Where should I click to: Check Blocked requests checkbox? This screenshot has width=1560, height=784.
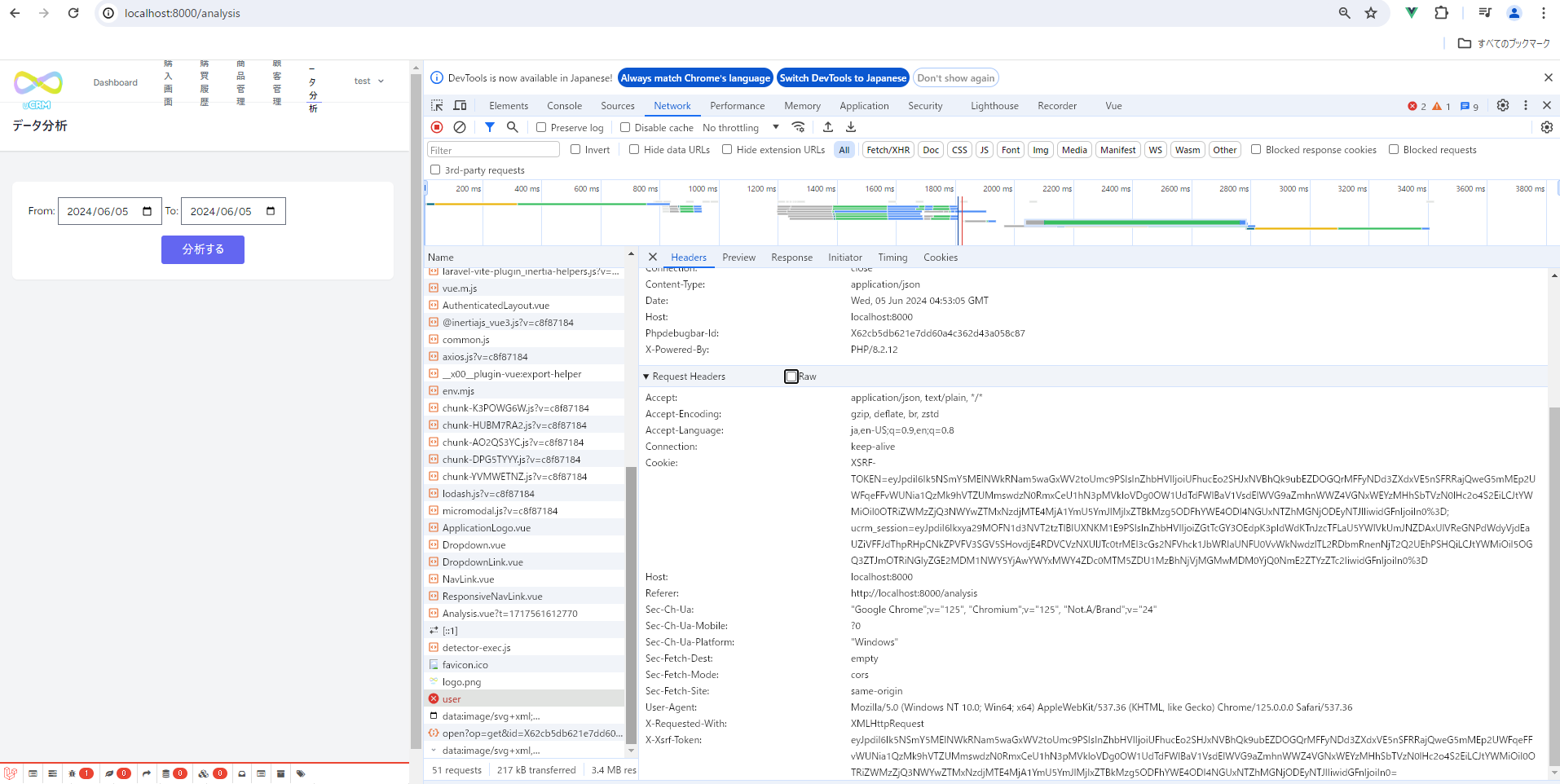coord(1394,149)
